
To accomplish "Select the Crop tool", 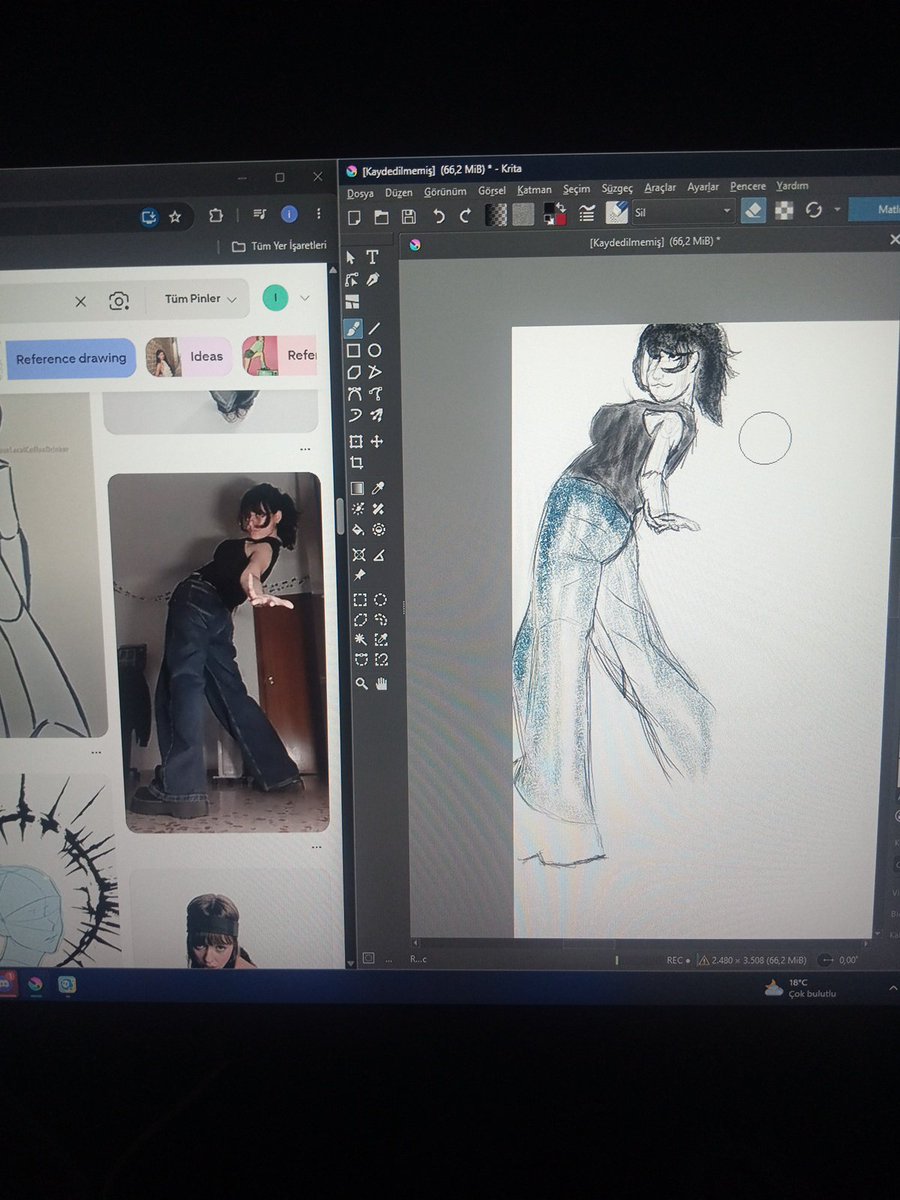I will point(356,464).
